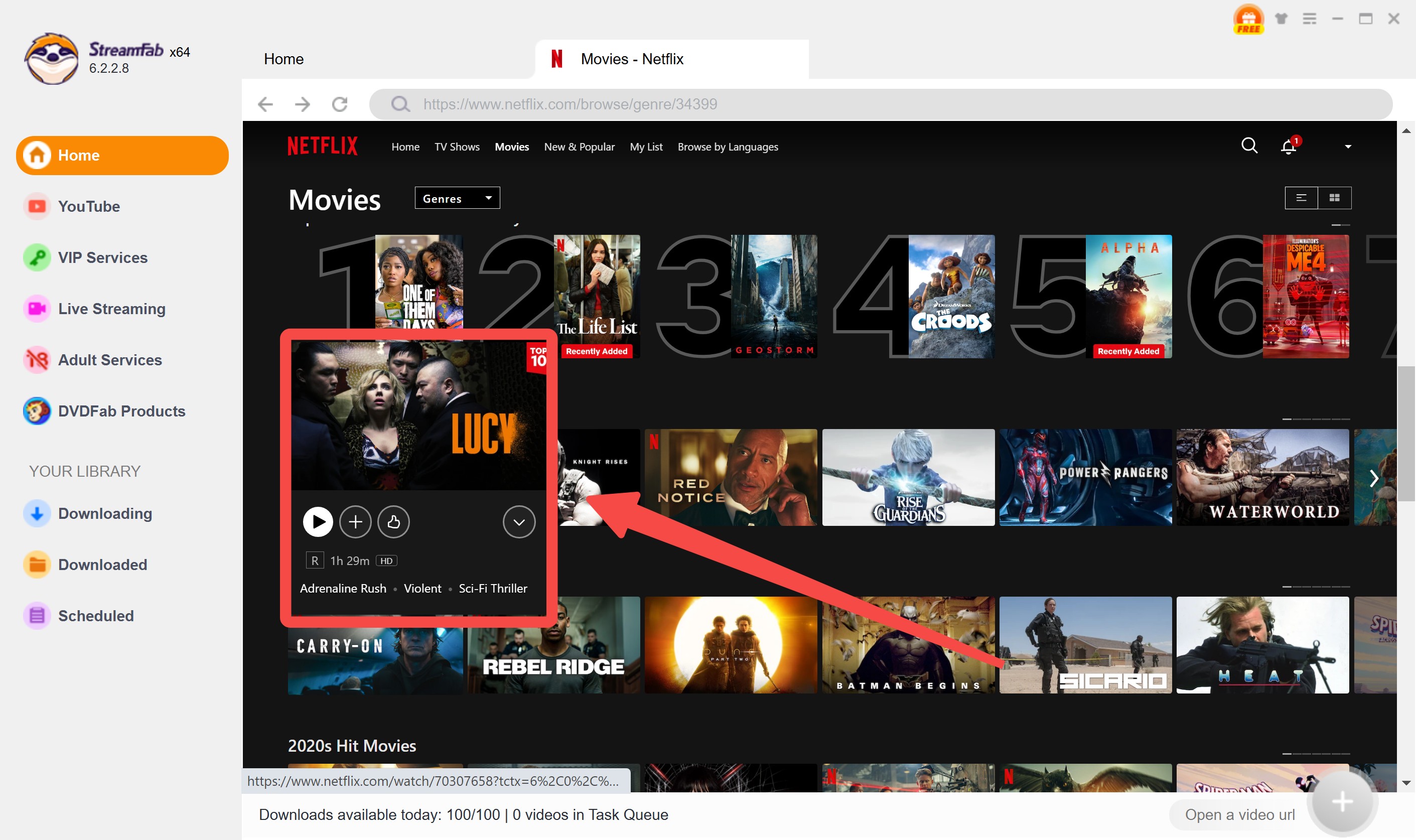
Task: Click the browser forward arrow
Action: click(x=303, y=104)
